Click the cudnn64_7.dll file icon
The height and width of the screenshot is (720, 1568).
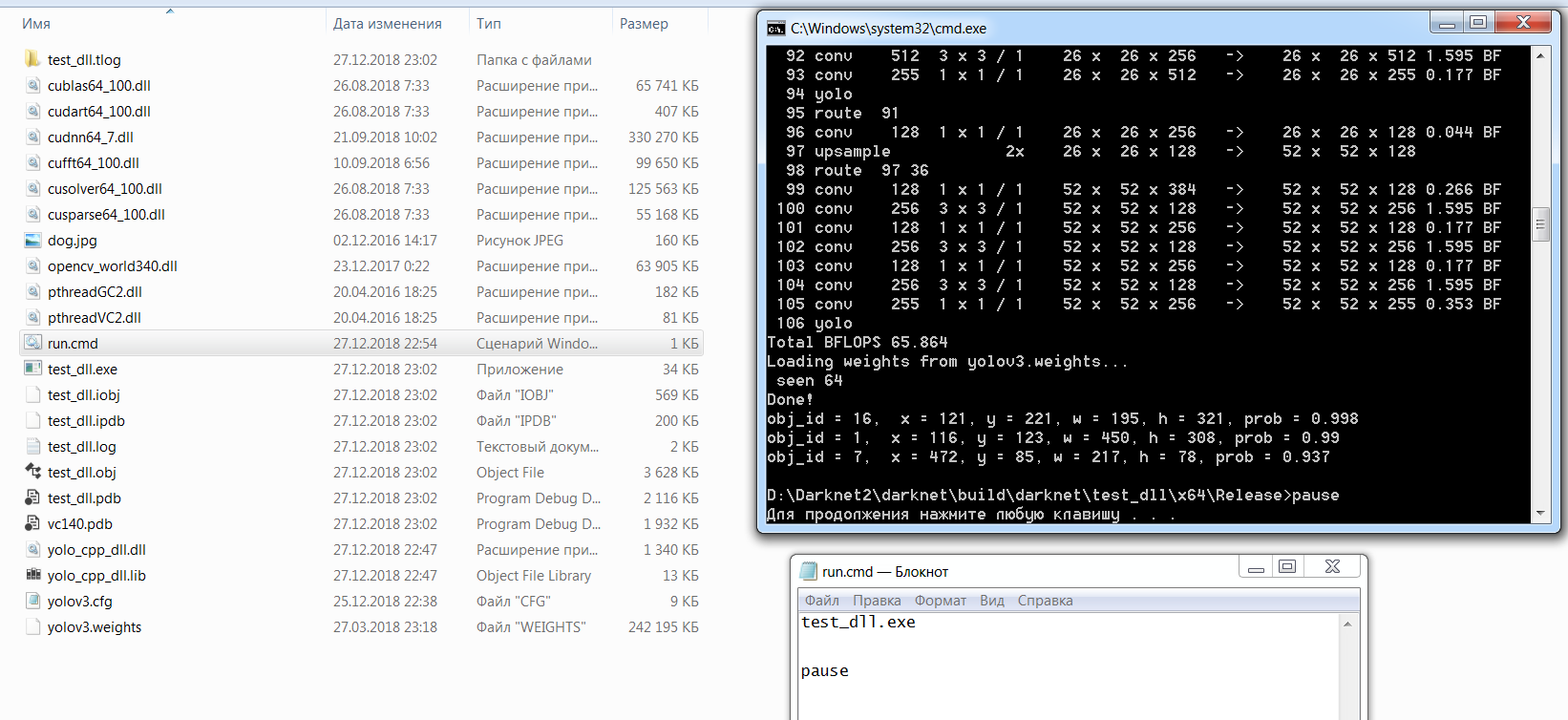click(32, 137)
